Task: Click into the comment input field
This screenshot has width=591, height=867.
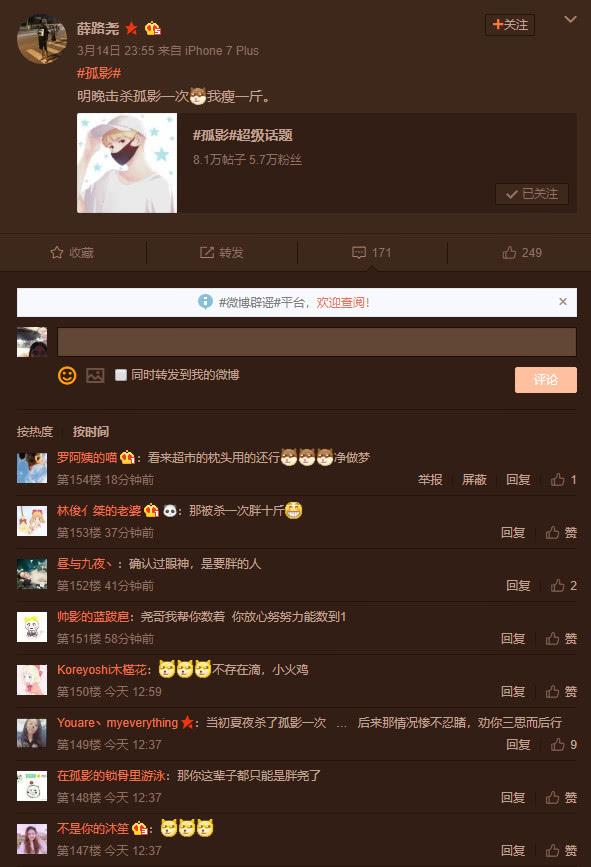Action: click(317, 342)
